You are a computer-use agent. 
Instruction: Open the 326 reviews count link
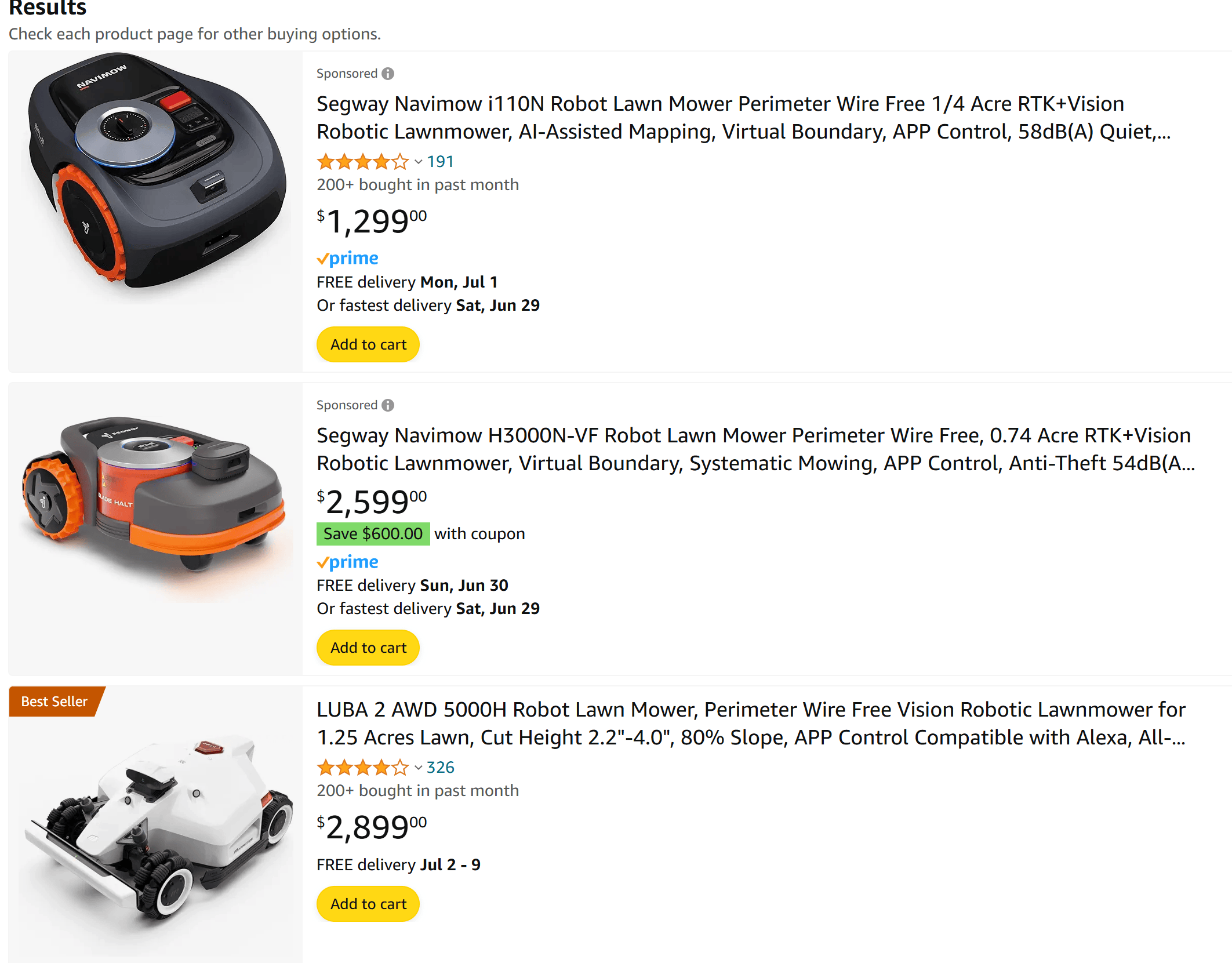[x=440, y=768]
